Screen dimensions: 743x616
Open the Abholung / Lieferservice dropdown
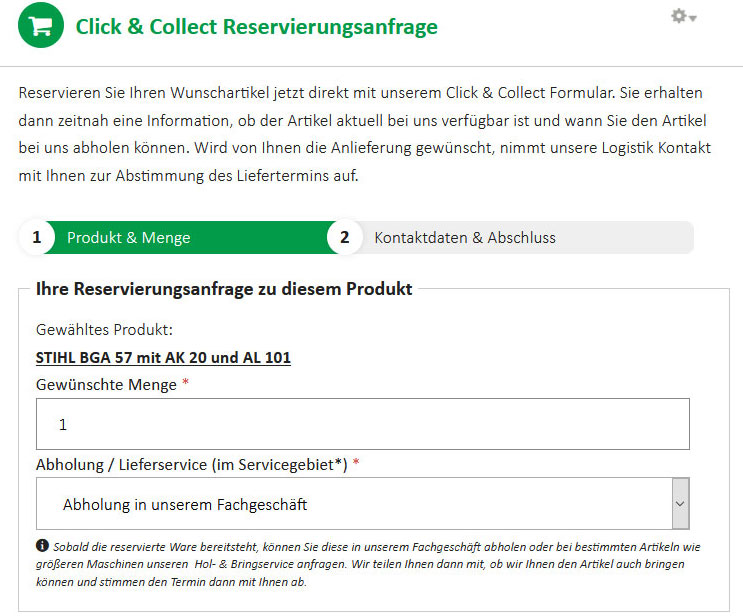(x=363, y=504)
